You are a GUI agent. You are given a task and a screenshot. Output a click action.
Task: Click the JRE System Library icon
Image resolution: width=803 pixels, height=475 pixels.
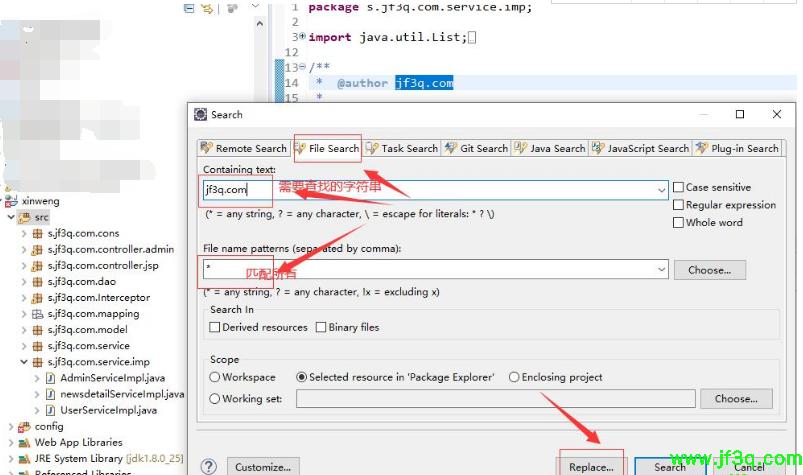click(x=24, y=458)
